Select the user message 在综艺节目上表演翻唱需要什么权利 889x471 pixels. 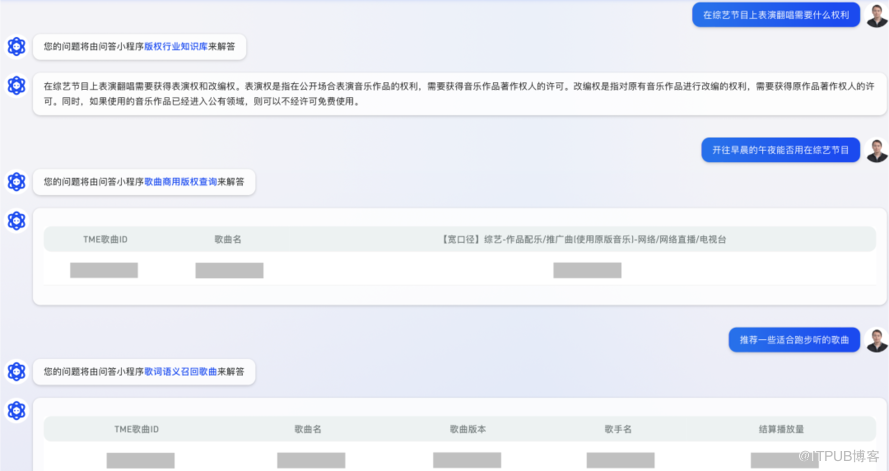point(776,15)
